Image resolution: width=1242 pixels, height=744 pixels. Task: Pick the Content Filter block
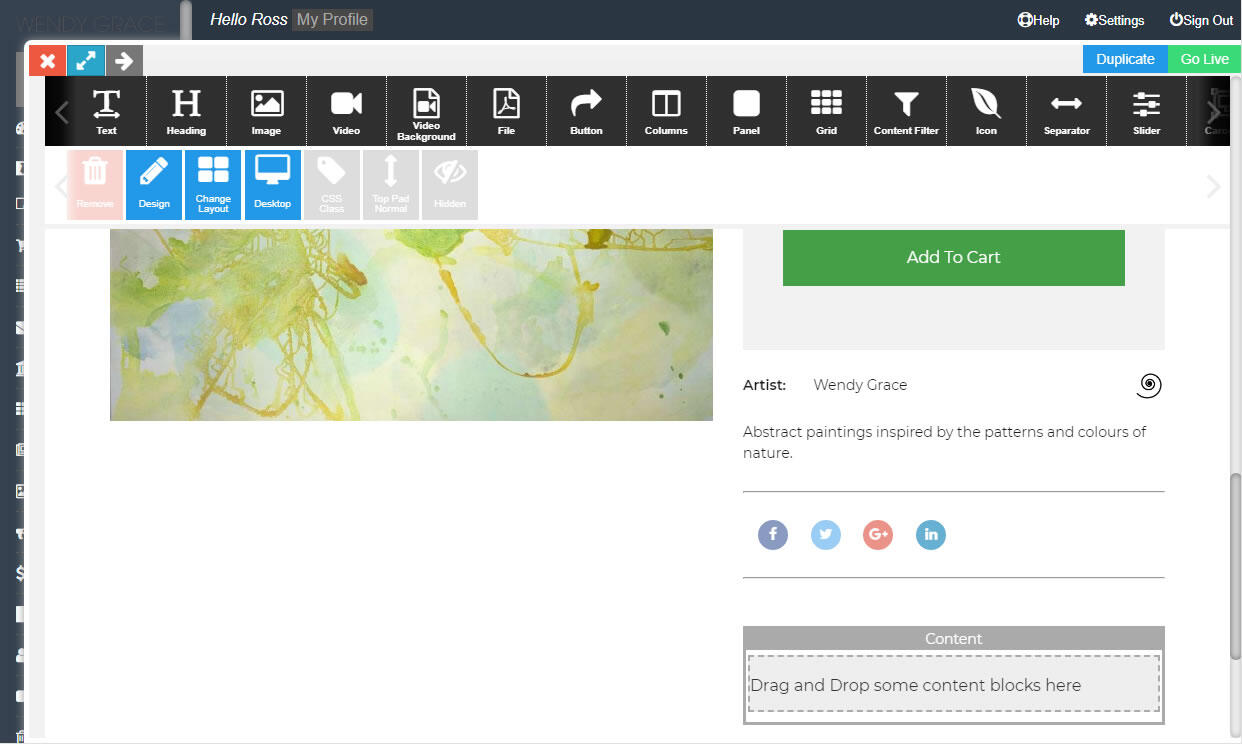click(906, 111)
